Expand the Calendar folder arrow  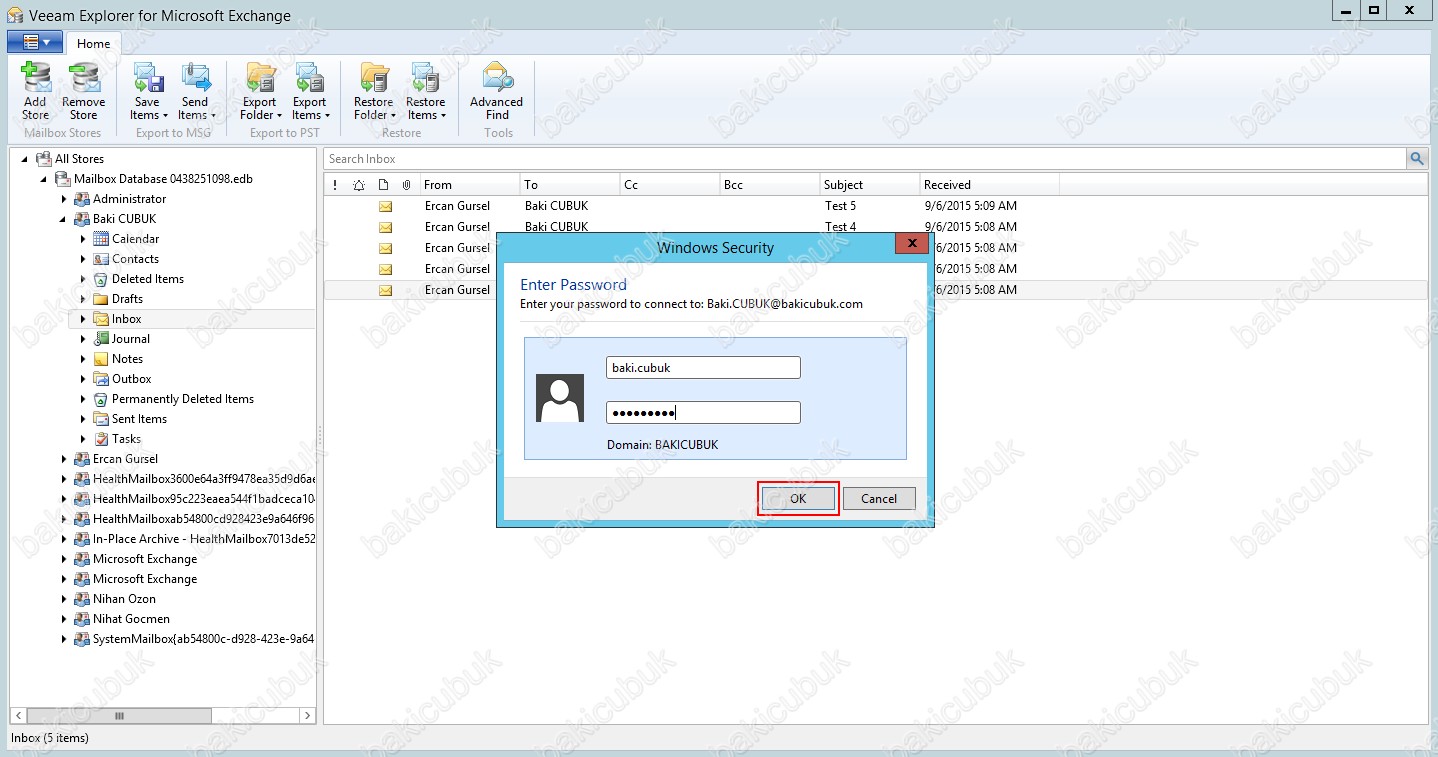pyautogui.click(x=84, y=239)
